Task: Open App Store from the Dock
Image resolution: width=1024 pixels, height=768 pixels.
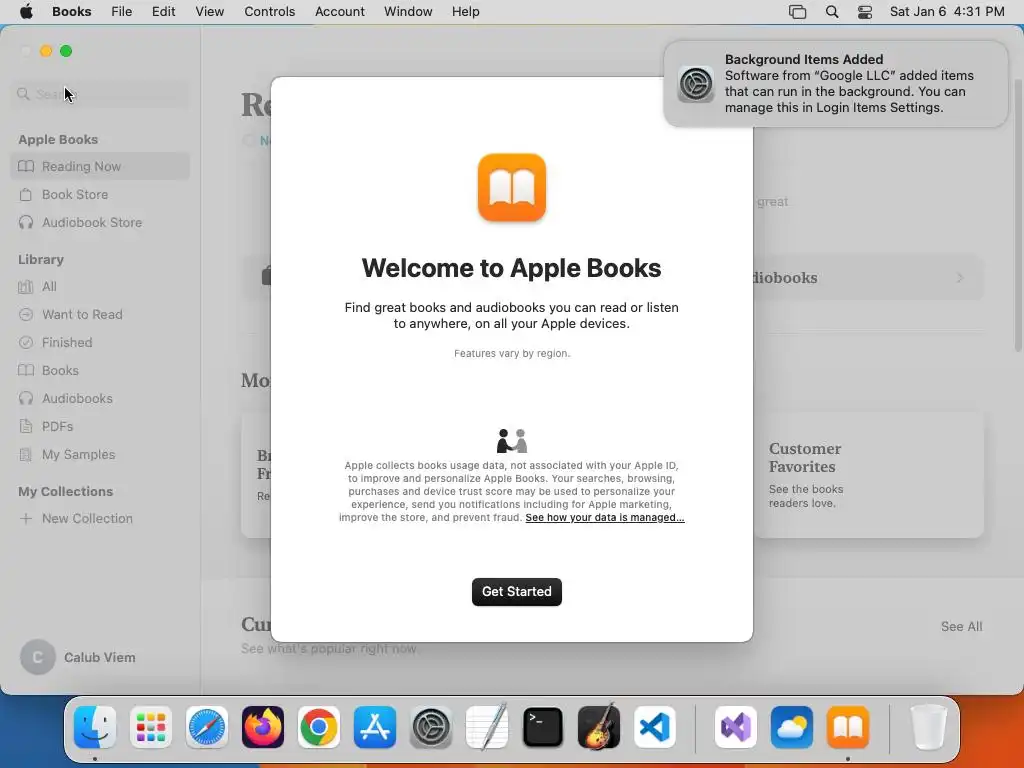Action: pyautogui.click(x=375, y=728)
